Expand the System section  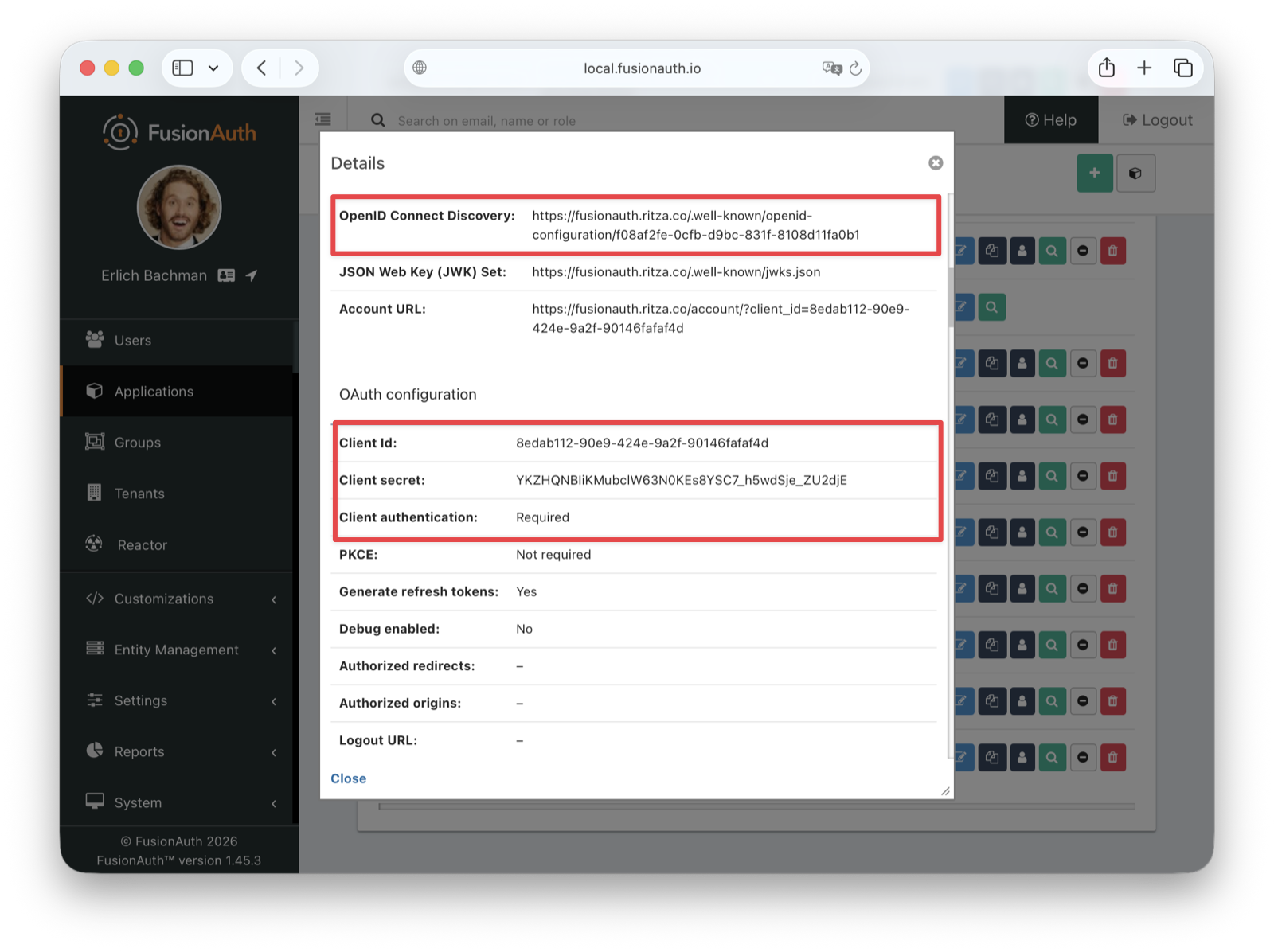(137, 802)
